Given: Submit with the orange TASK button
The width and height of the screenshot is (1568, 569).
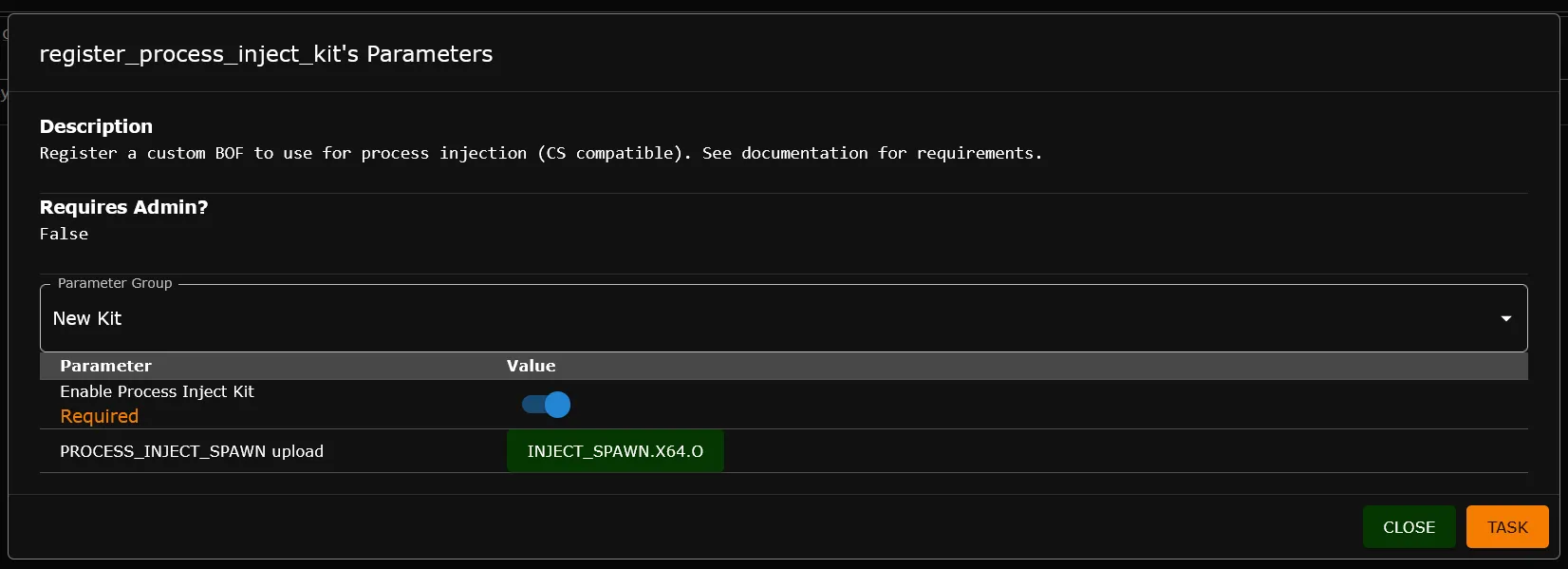Looking at the screenshot, I should click(x=1506, y=527).
